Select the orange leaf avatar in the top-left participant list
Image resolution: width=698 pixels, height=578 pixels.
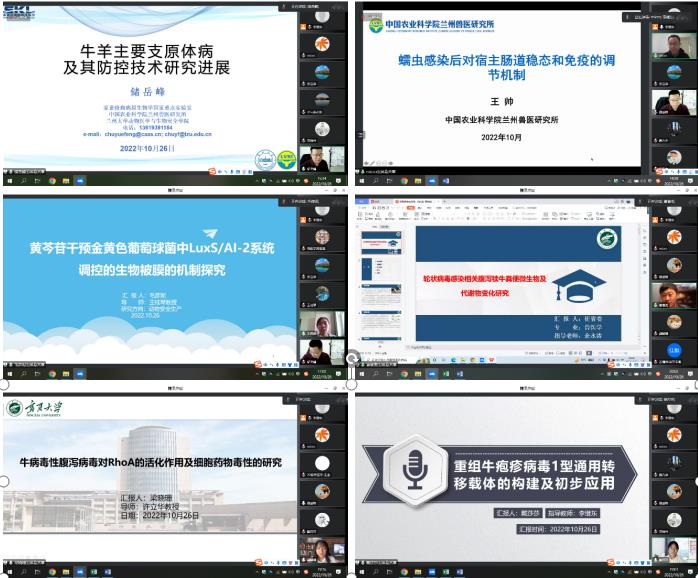pos(322,44)
